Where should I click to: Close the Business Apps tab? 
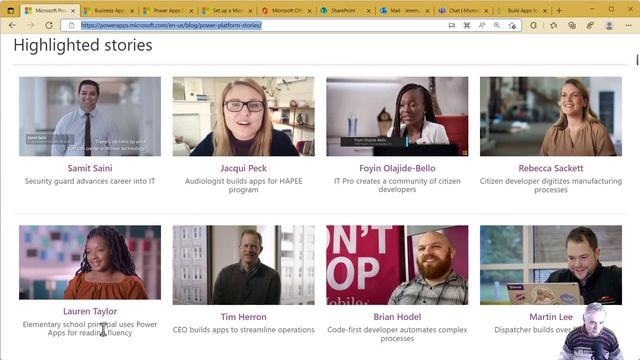132,11
